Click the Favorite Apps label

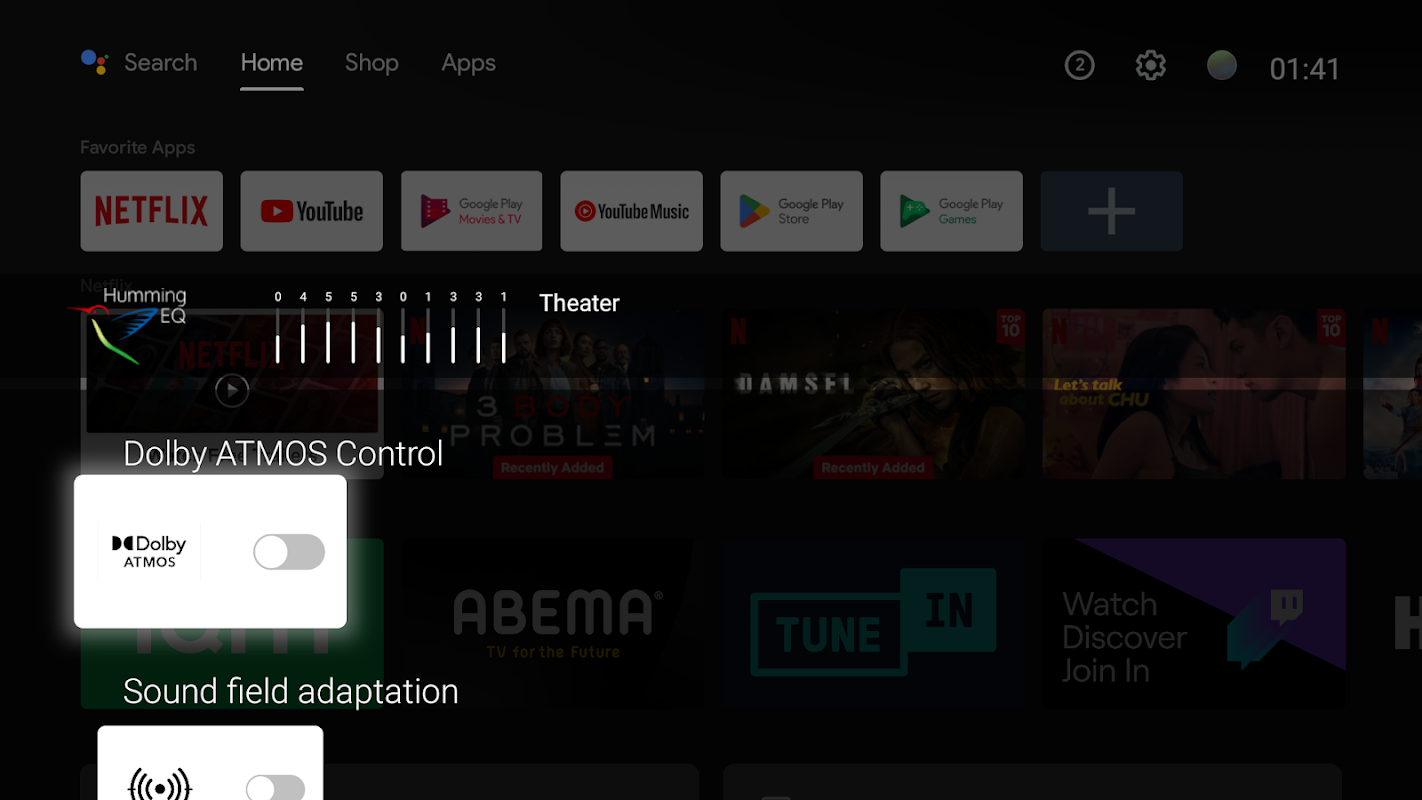click(x=138, y=148)
